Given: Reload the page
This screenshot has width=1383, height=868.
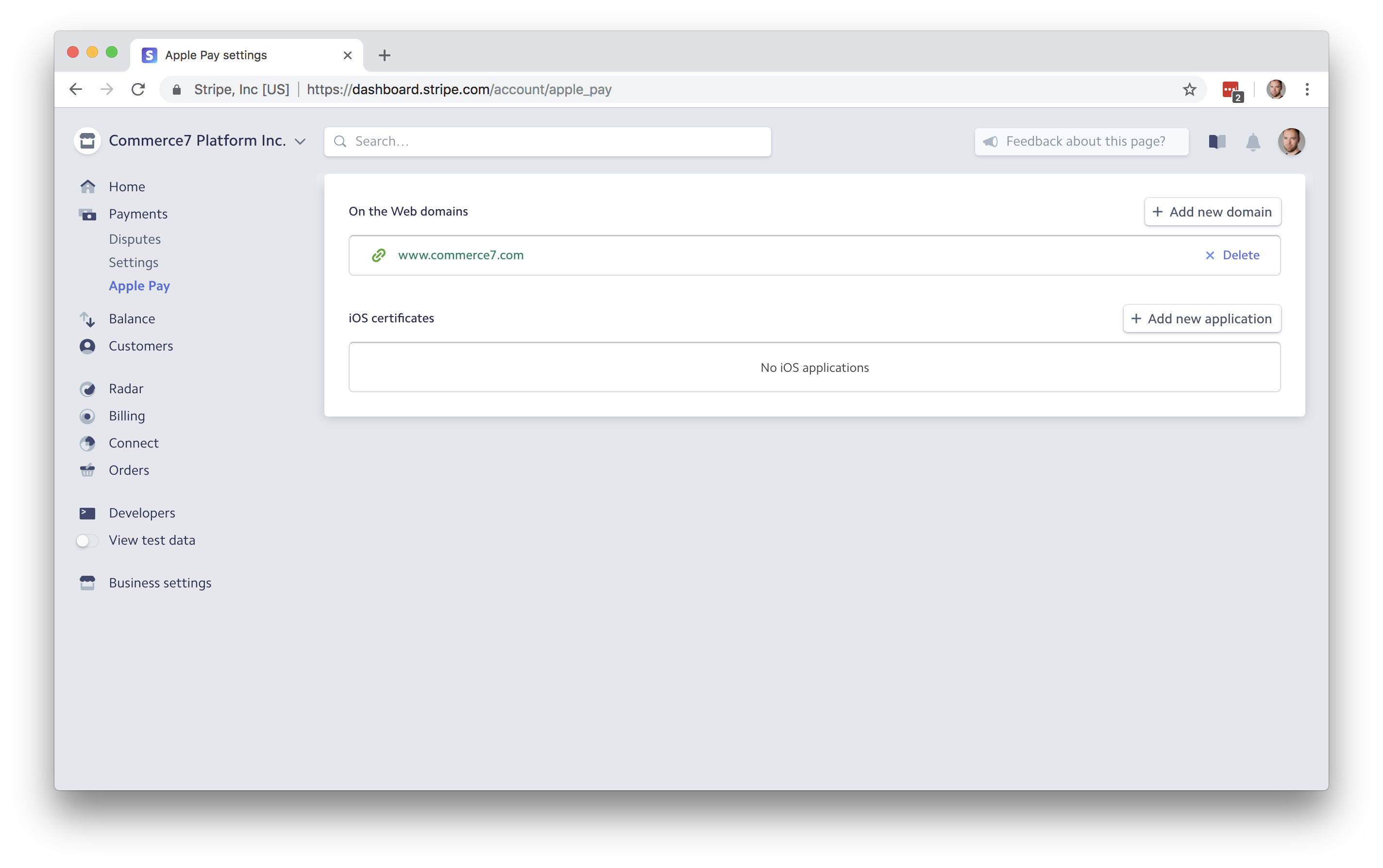Looking at the screenshot, I should [x=138, y=89].
